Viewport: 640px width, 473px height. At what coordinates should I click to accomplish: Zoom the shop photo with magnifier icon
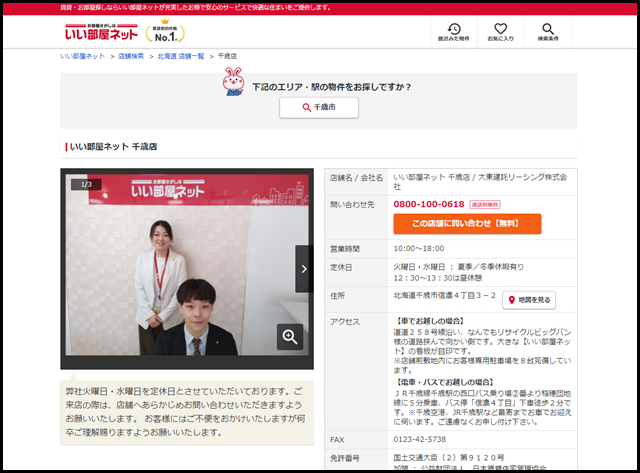click(290, 337)
